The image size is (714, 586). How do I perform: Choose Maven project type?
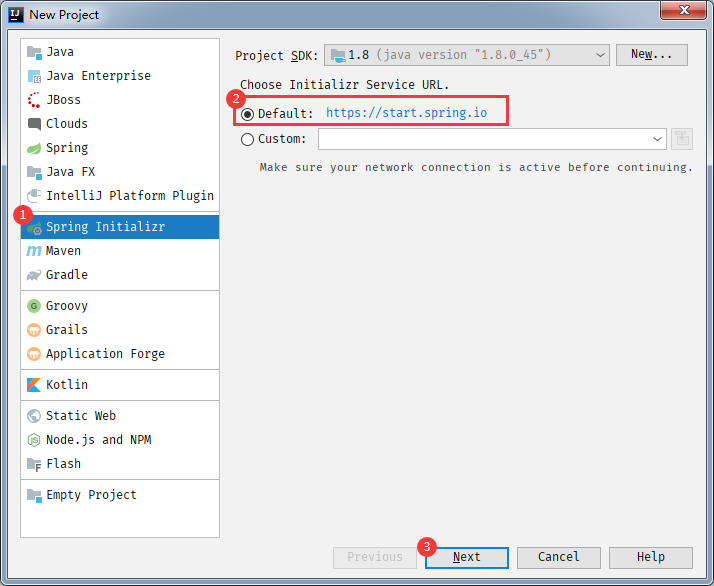[63, 251]
